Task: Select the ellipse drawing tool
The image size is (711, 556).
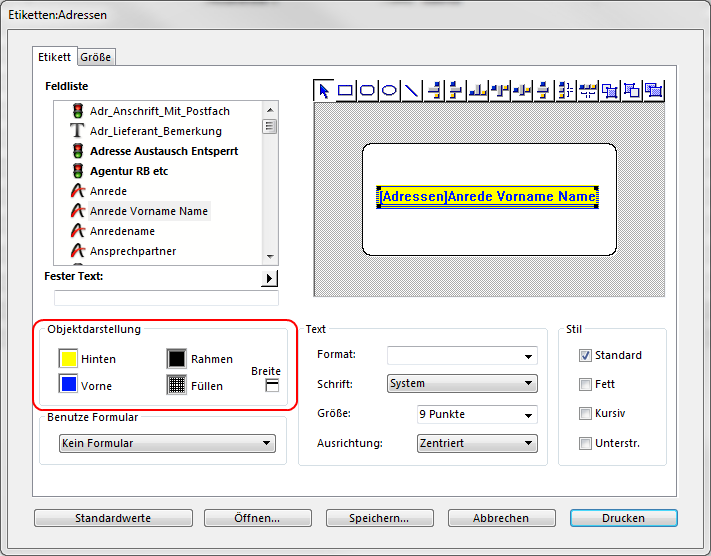Action: pos(390,90)
